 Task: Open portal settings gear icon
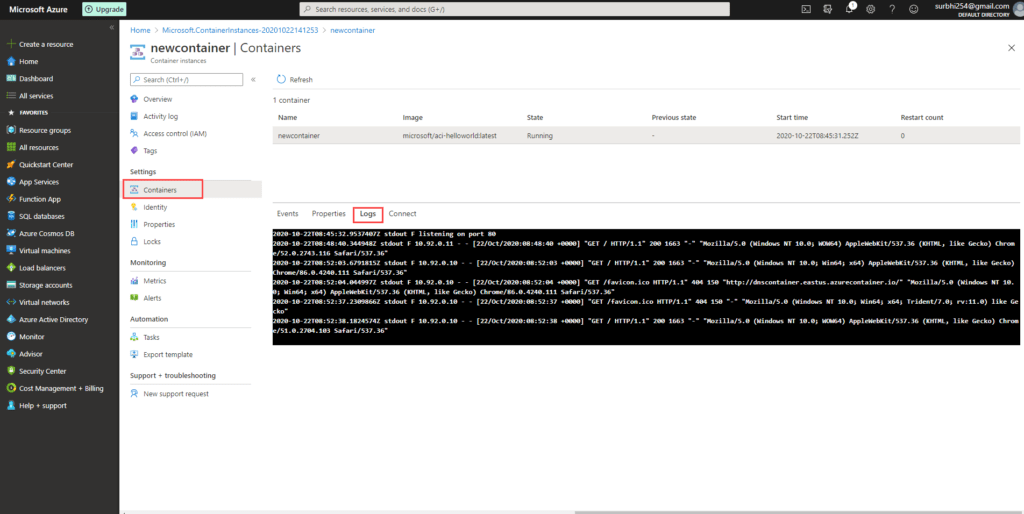[x=871, y=9]
